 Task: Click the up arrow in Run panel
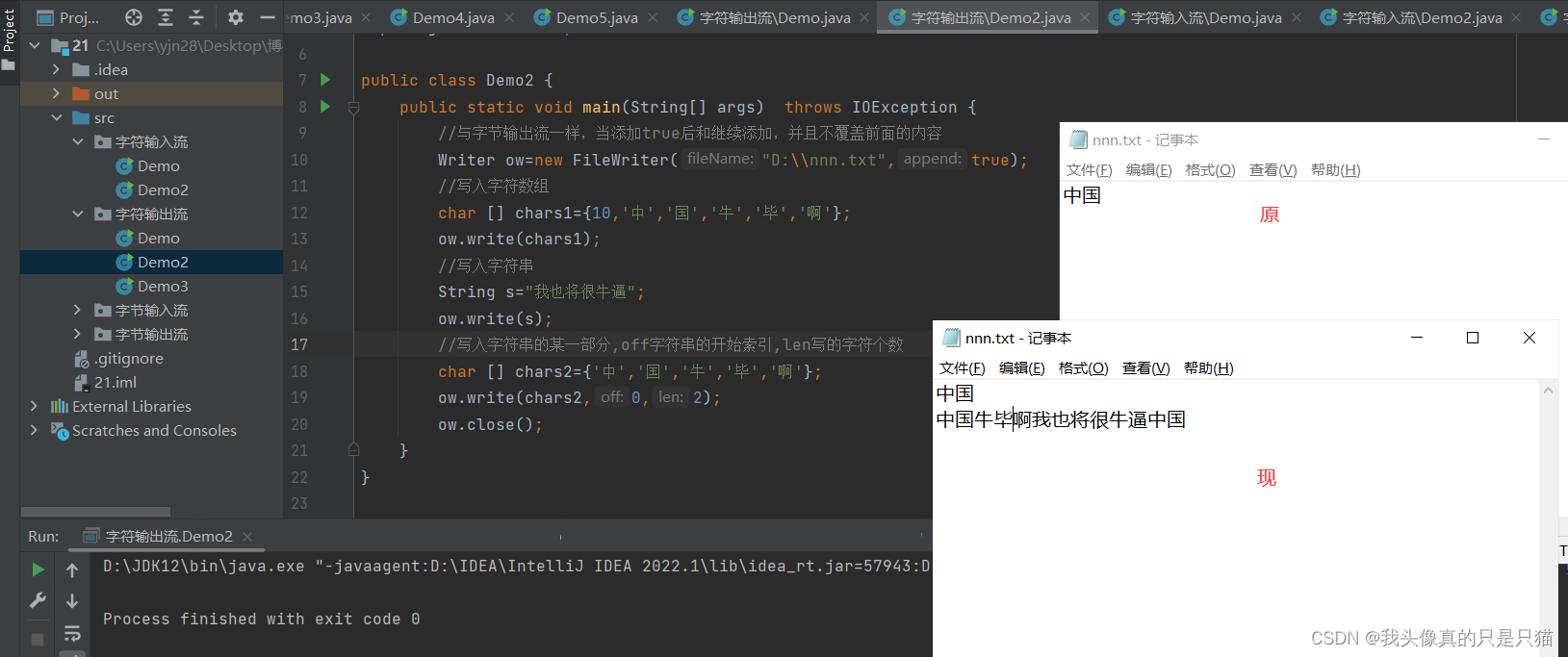pos(72,570)
